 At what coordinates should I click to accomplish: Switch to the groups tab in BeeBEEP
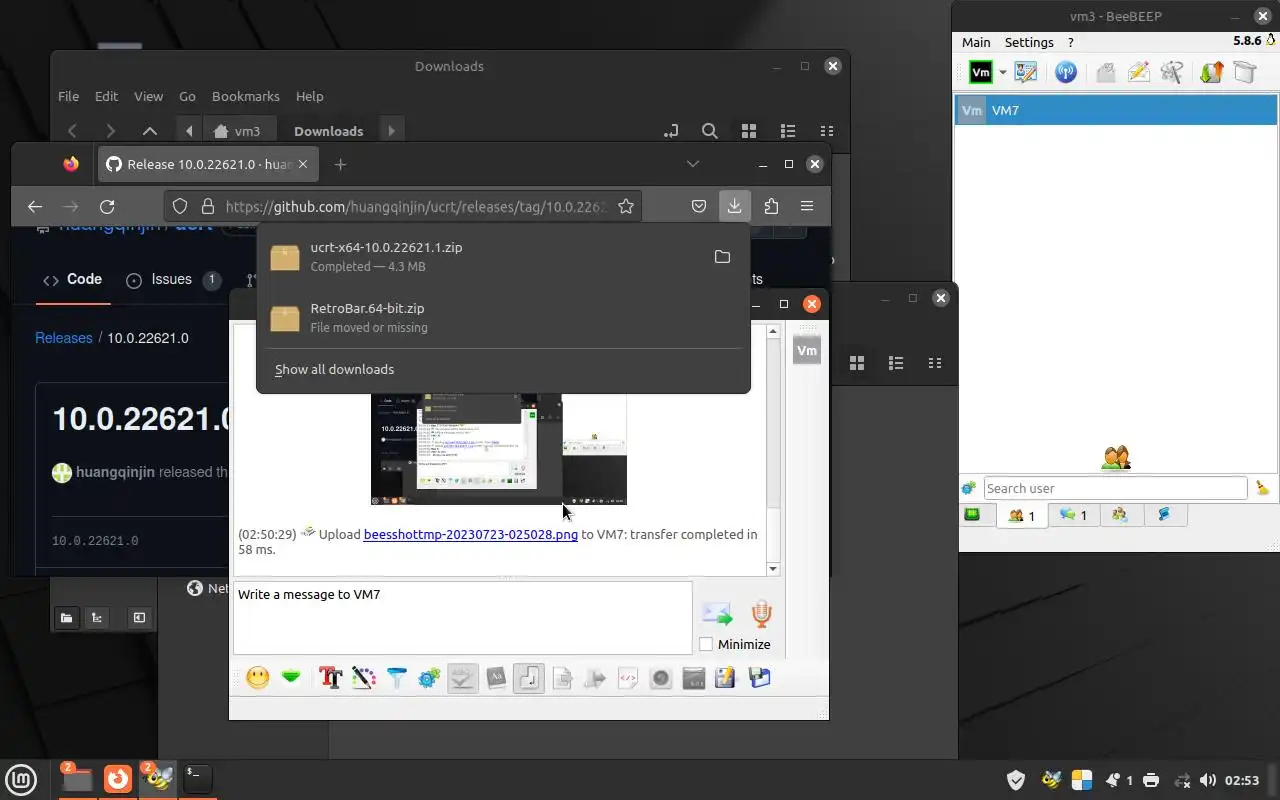coord(1120,515)
